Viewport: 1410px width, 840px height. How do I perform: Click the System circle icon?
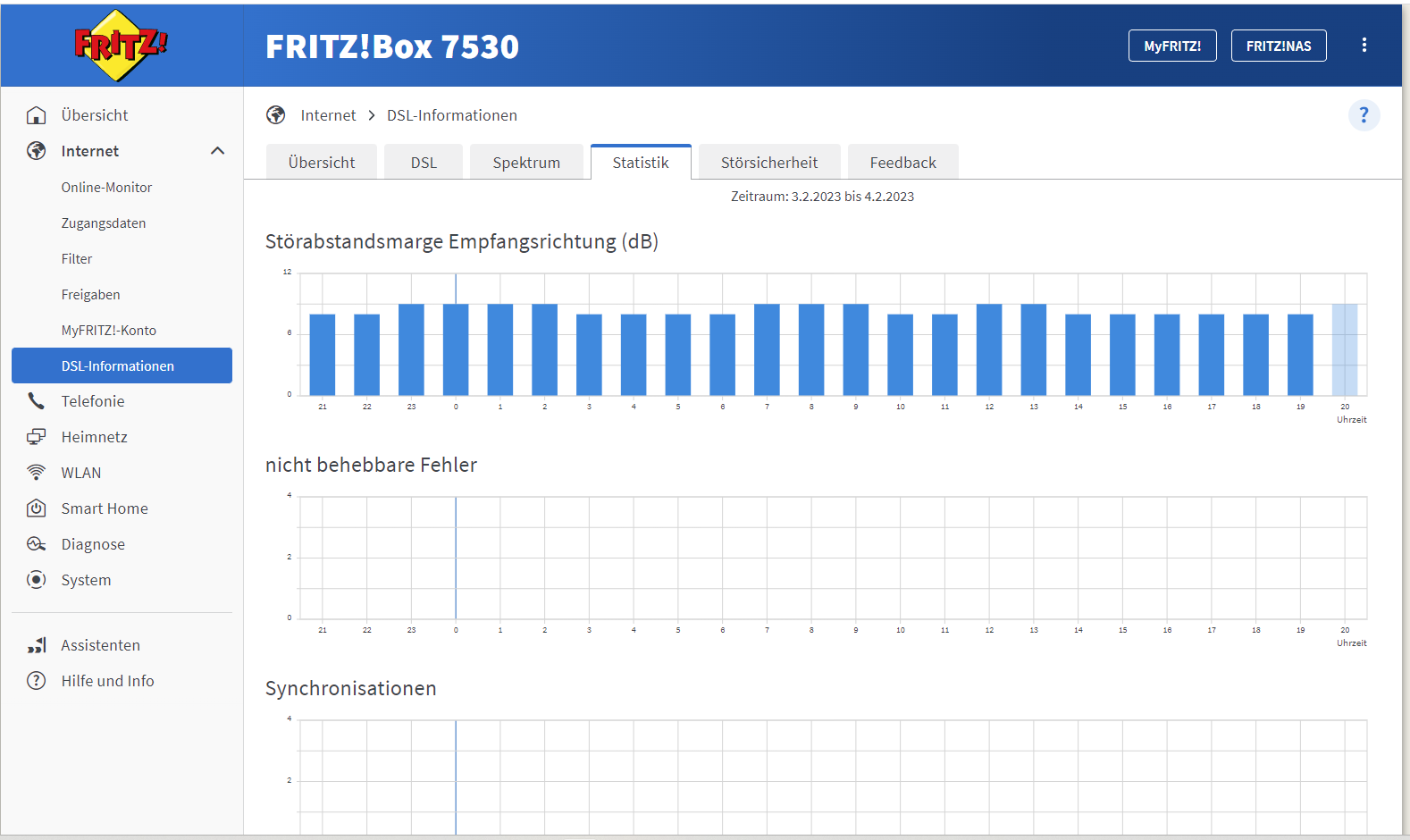[x=37, y=580]
